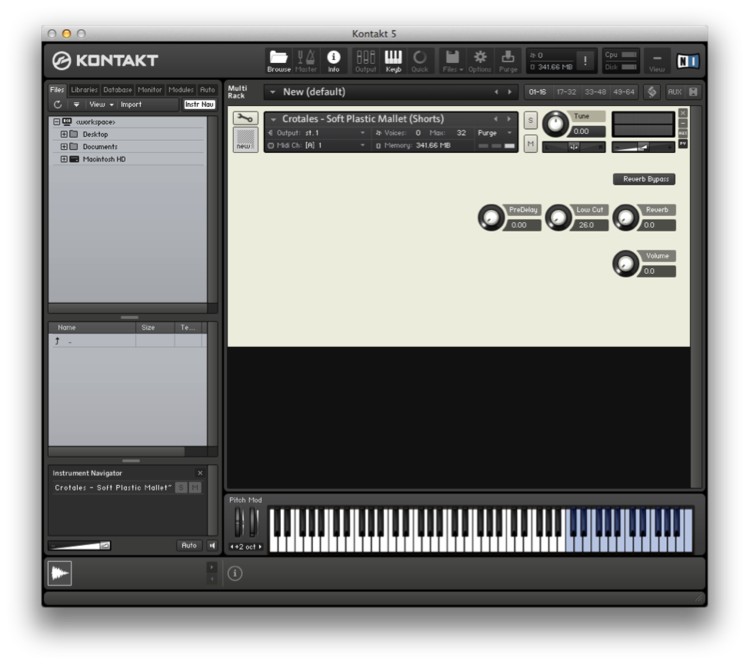Expand the Desktop folder node
The image size is (750, 665).
[x=64, y=134]
